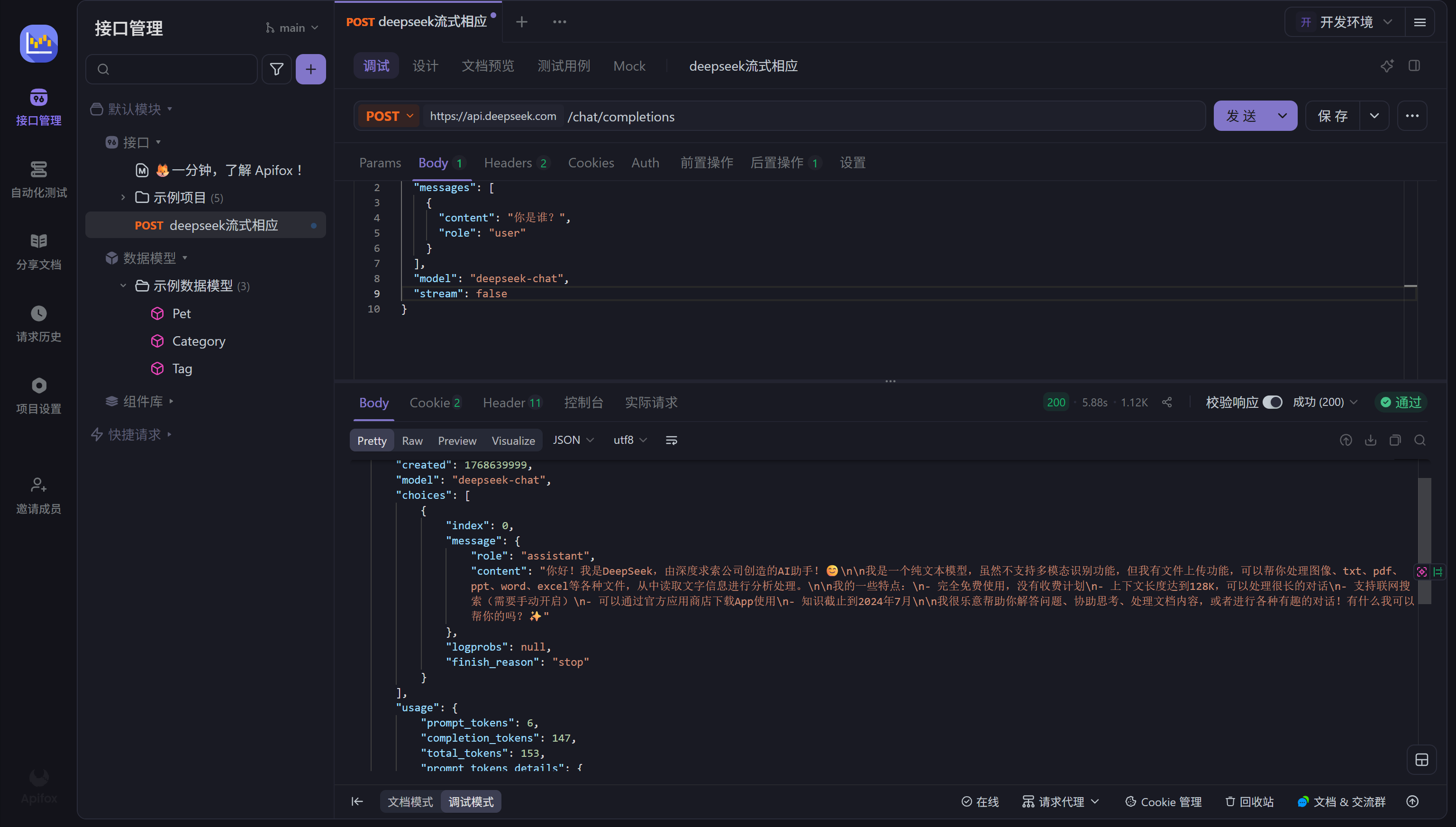Click the copy response icon
This screenshot has height=827, width=1456.
pyautogui.click(x=1395, y=440)
